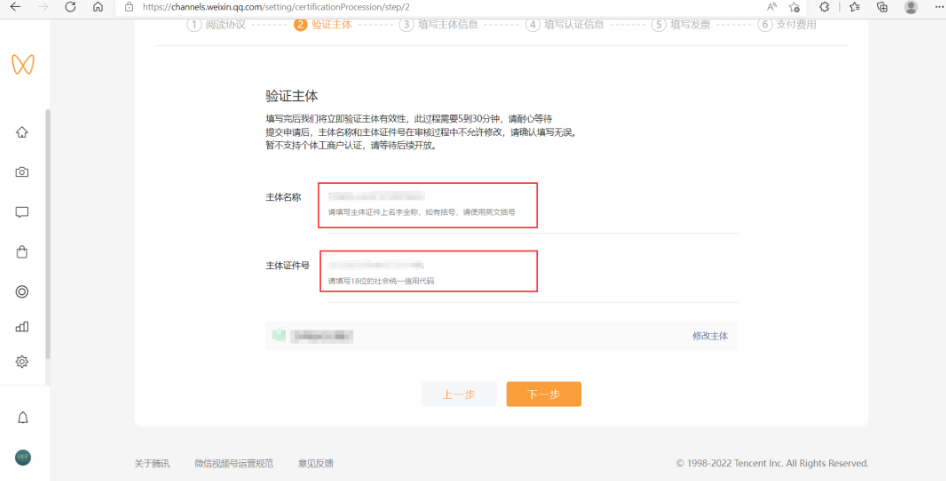The width and height of the screenshot is (946, 481).
Task: Open the home icon in the sidebar
Action: coord(22,132)
